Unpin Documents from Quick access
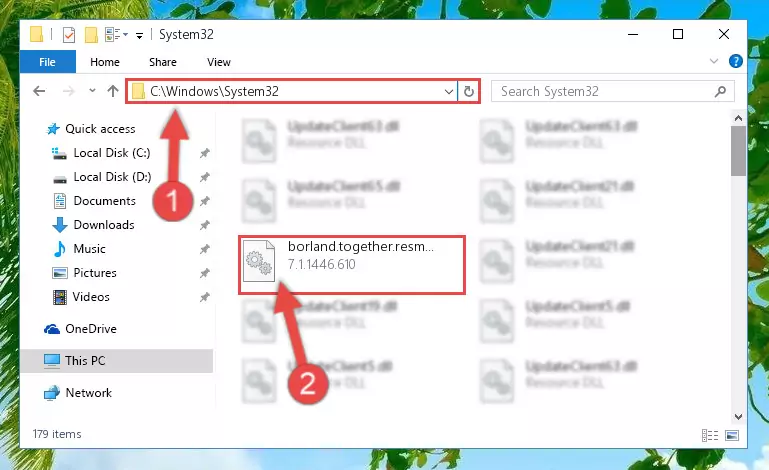This screenshot has width=769, height=470. (x=205, y=201)
